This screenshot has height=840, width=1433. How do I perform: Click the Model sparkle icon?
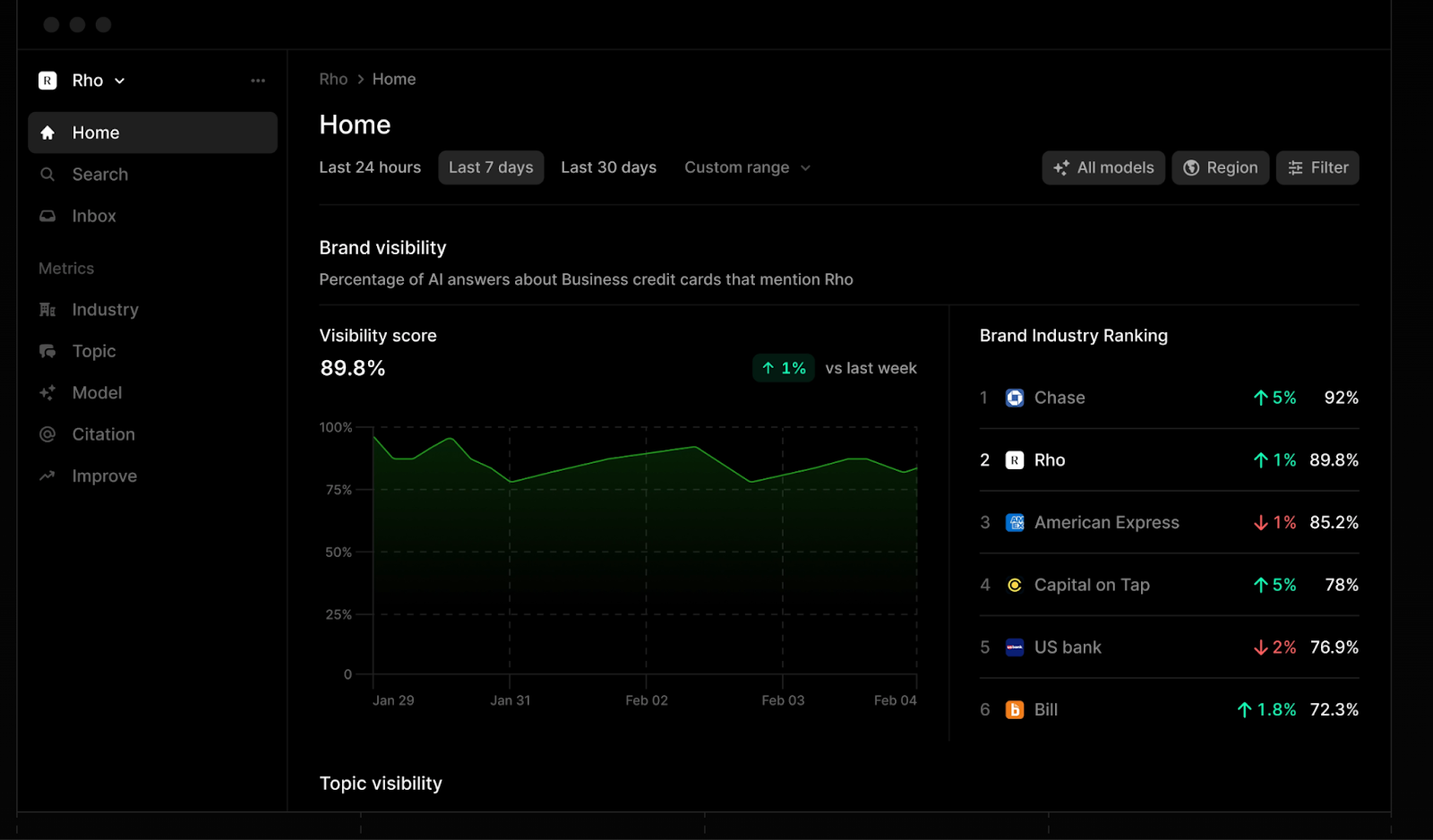point(47,392)
